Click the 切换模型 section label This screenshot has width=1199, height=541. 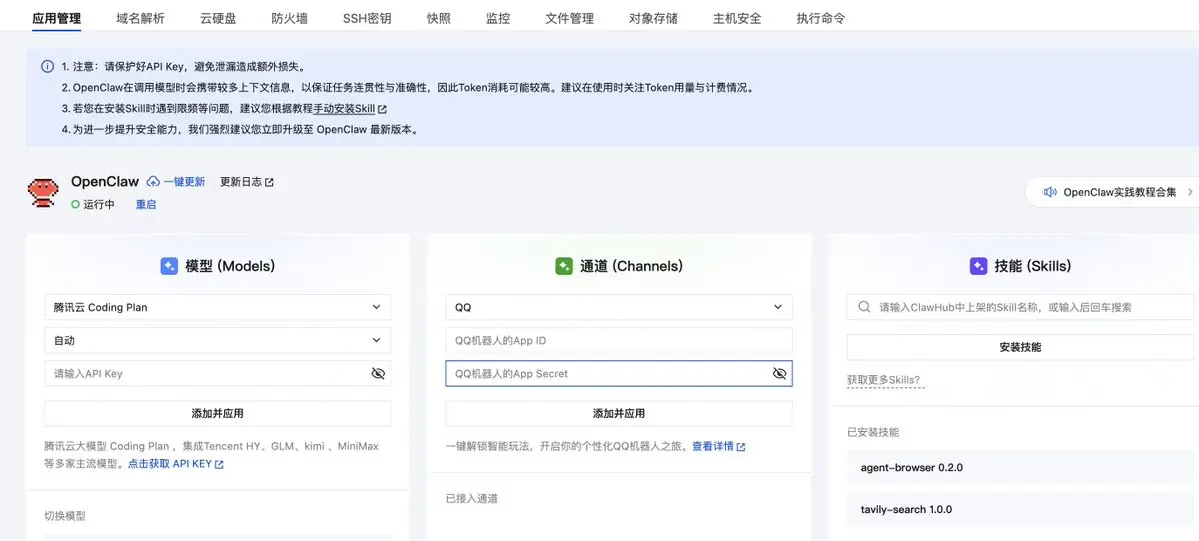tap(65, 517)
